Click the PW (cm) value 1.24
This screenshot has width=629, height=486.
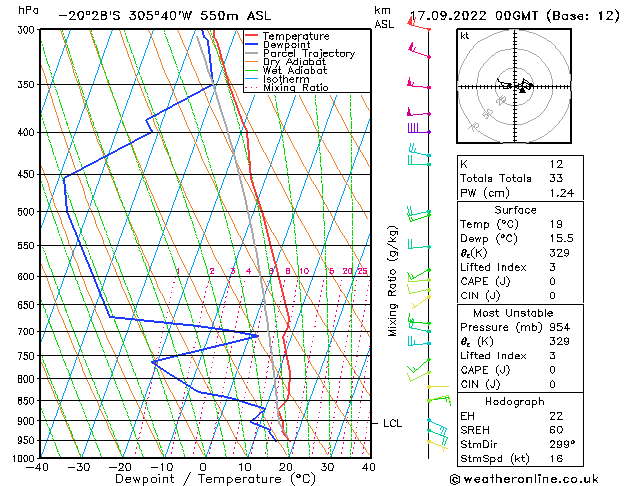(562, 193)
